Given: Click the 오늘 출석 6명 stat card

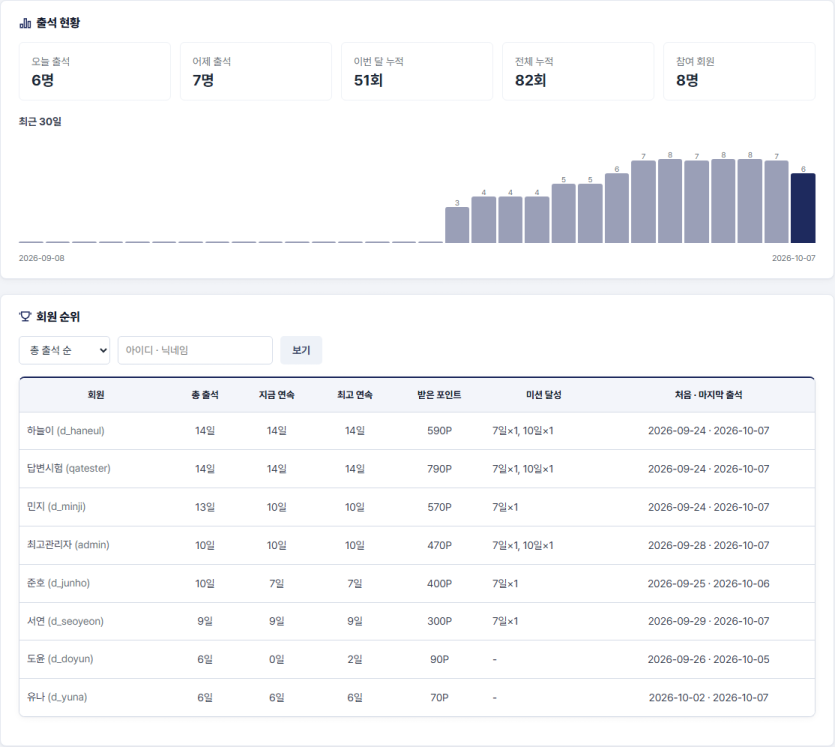Looking at the screenshot, I should pos(95,71).
